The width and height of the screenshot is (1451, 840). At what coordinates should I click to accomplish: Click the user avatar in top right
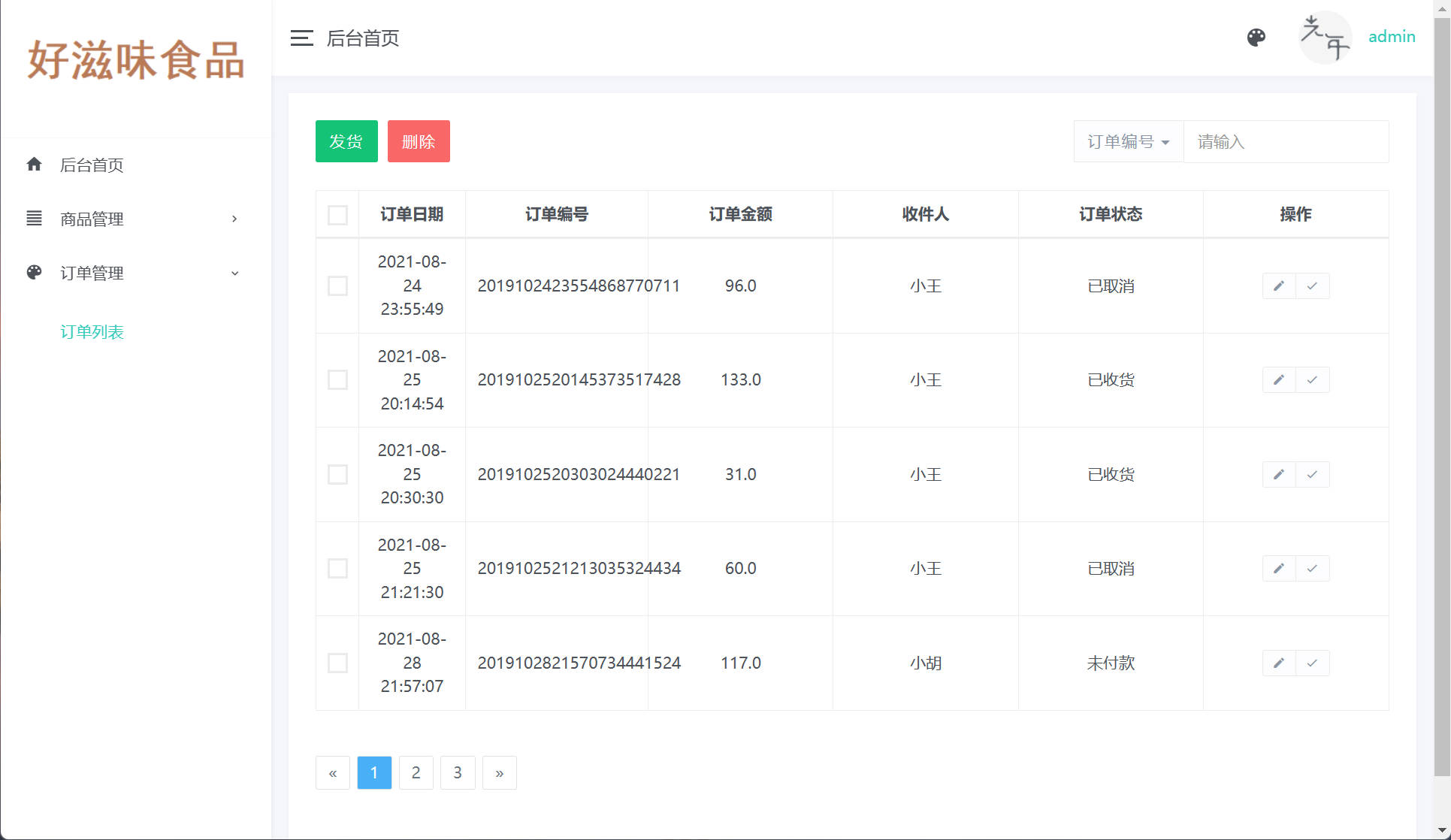[1325, 37]
